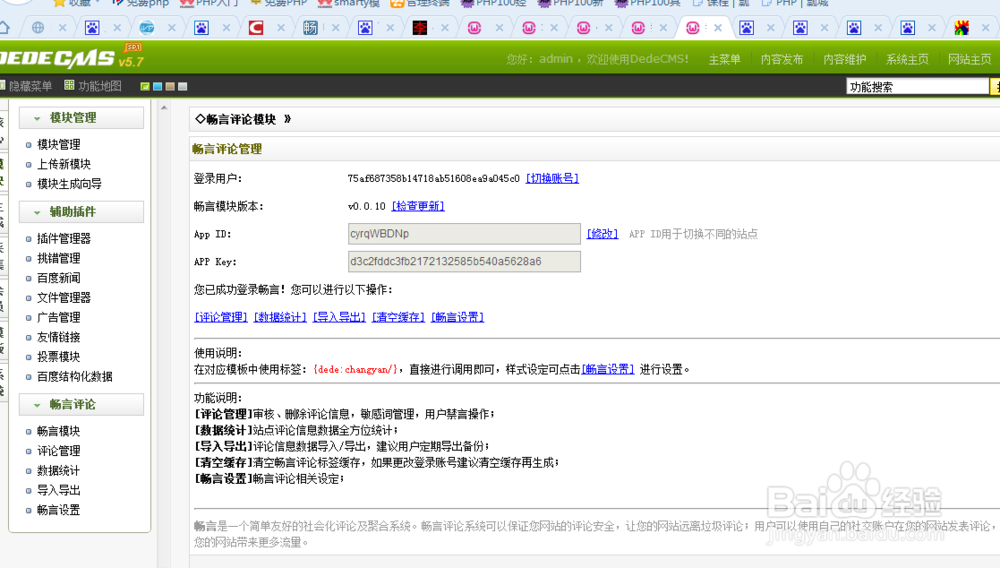Image resolution: width=1000 pixels, height=568 pixels.
Task: Choose the tan theme color swatch
Action: point(170,86)
